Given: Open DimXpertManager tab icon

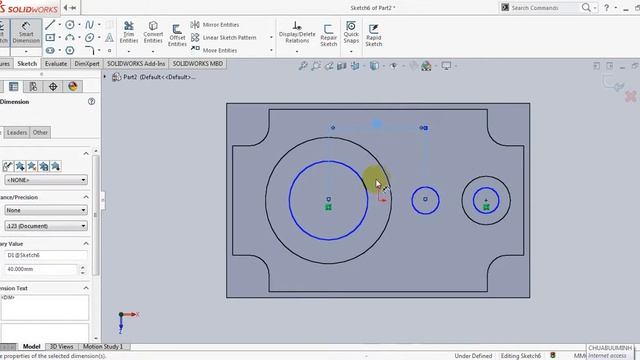Looking at the screenshot, I should click(53, 87).
